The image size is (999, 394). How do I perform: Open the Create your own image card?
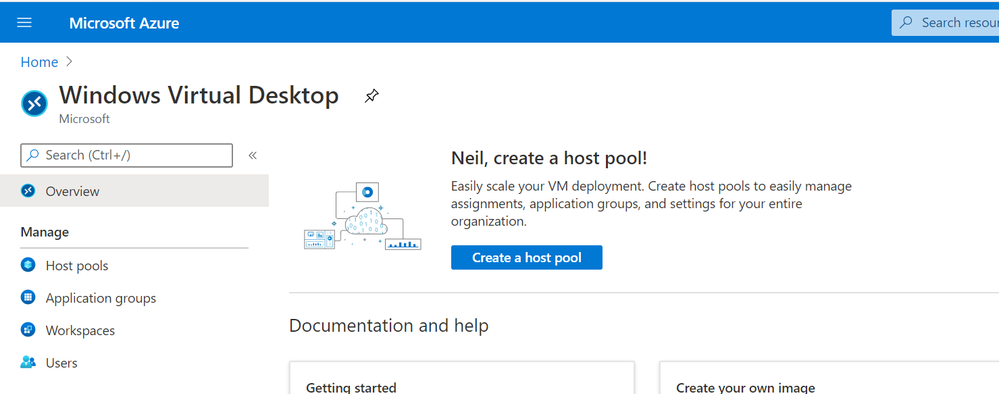pyautogui.click(x=829, y=378)
